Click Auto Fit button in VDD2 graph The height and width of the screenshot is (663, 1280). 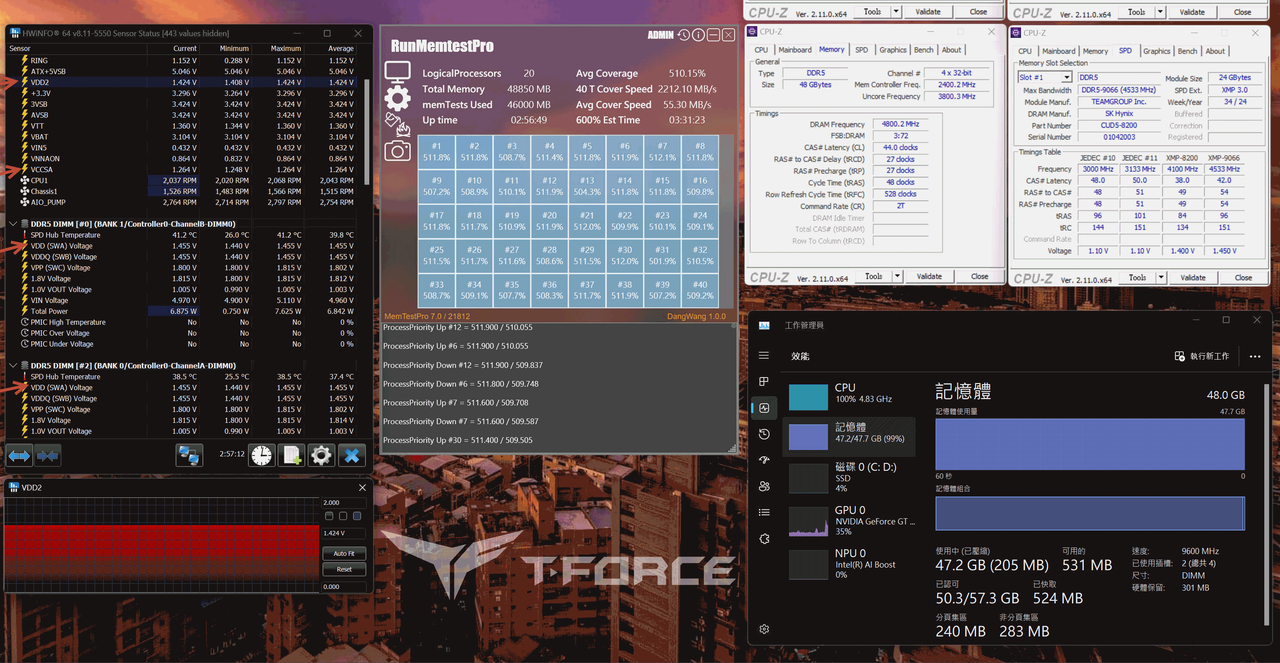pos(344,553)
